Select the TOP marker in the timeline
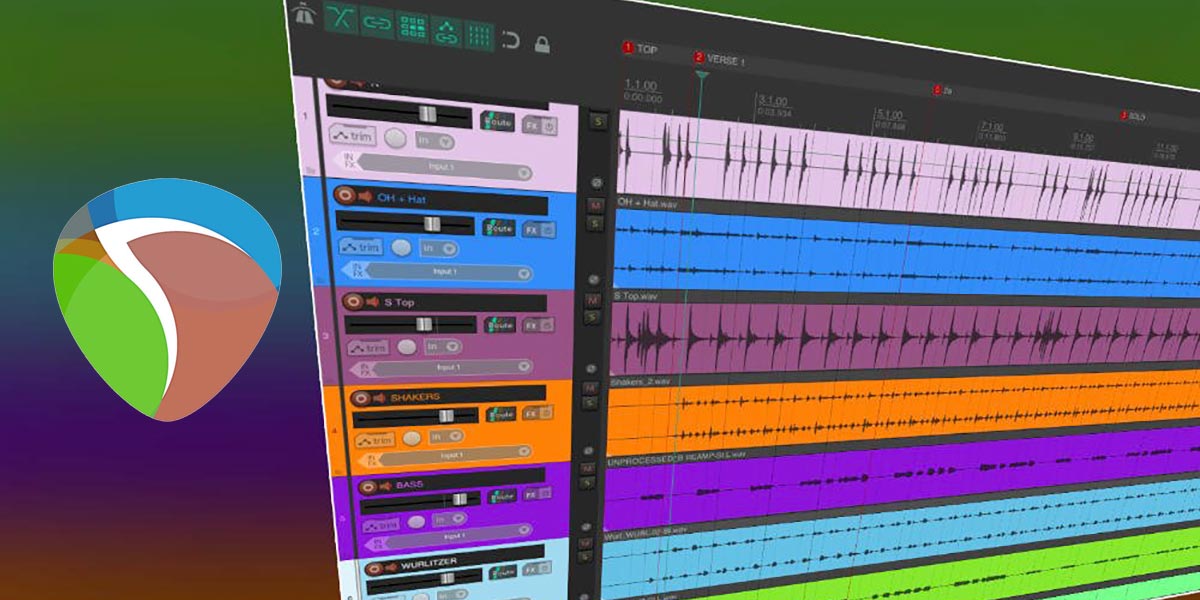Image resolution: width=1200 pixels, height=600 pixels. click(x=628, y=48)
